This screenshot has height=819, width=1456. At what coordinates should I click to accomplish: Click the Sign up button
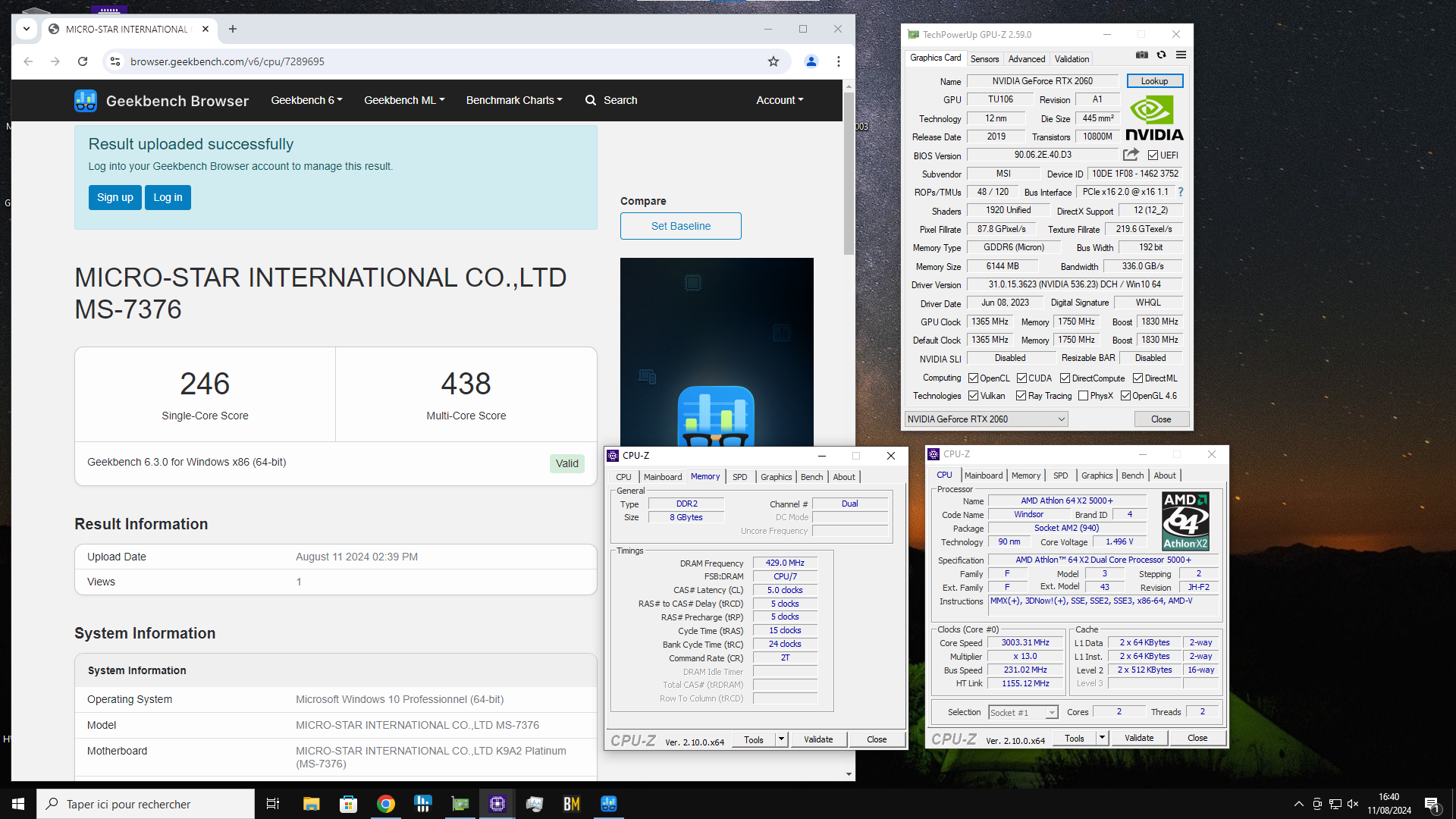tap(115, 197)
